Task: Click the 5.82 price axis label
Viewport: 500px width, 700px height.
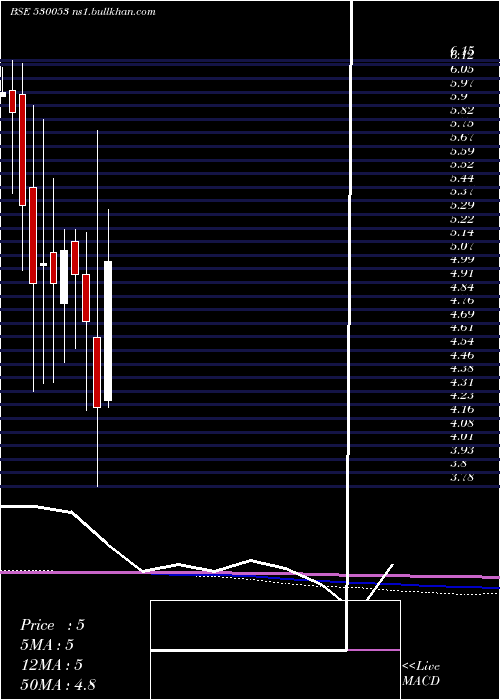Action: [x=462, y=110]
